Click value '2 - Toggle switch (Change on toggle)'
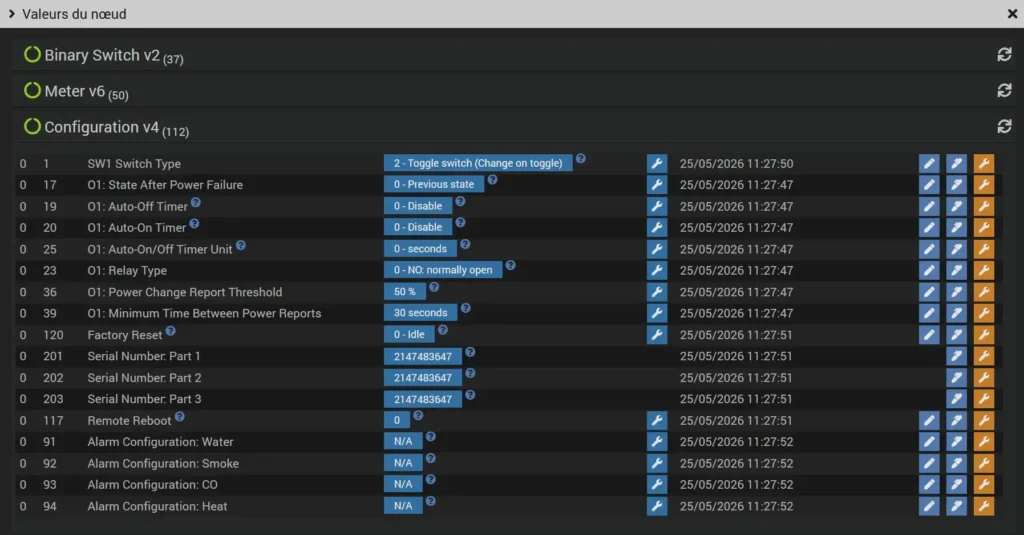The height and width of the screenshot is (535, 1024). (478, 163)
